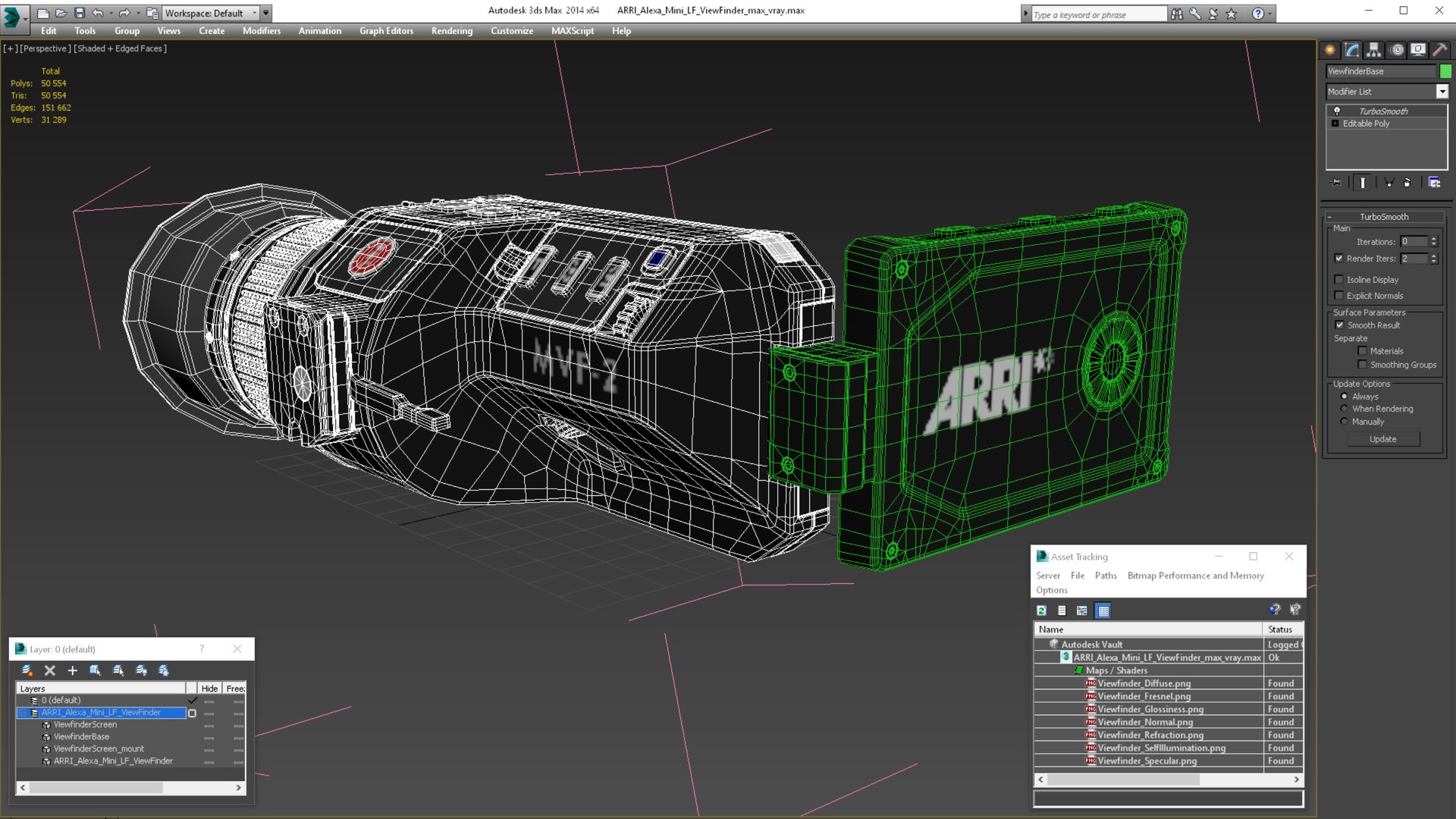
Task: Click Make Unique modifier icon
Action: pyautogui.click(x=1389, y=183)
